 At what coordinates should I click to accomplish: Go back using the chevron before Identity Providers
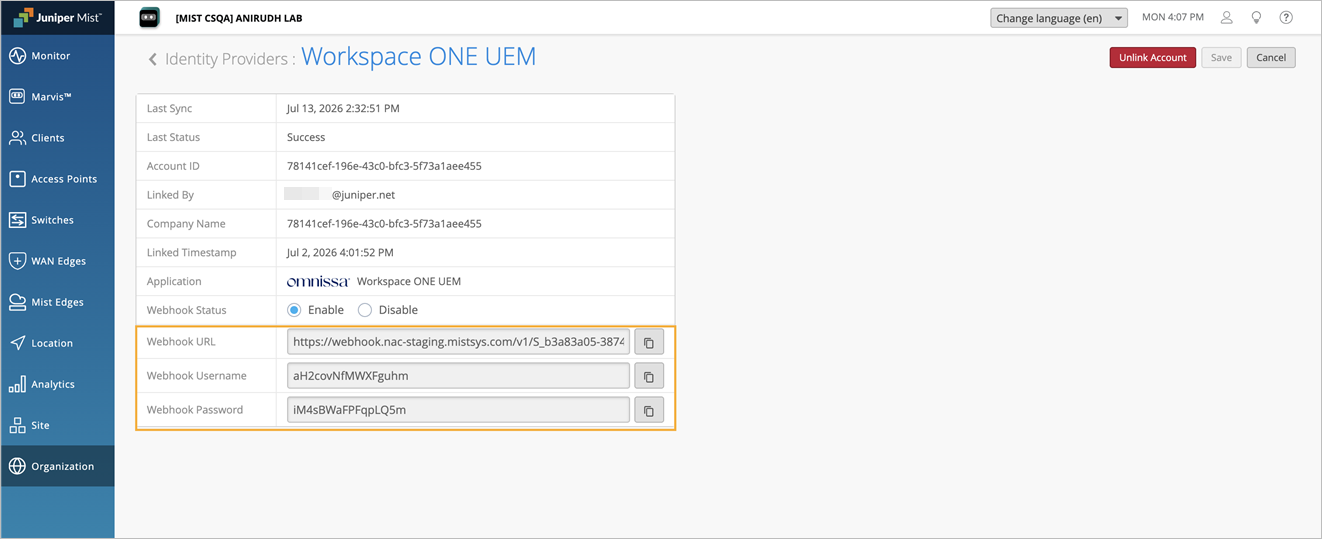pyautogui.click(x=153, y=60)
